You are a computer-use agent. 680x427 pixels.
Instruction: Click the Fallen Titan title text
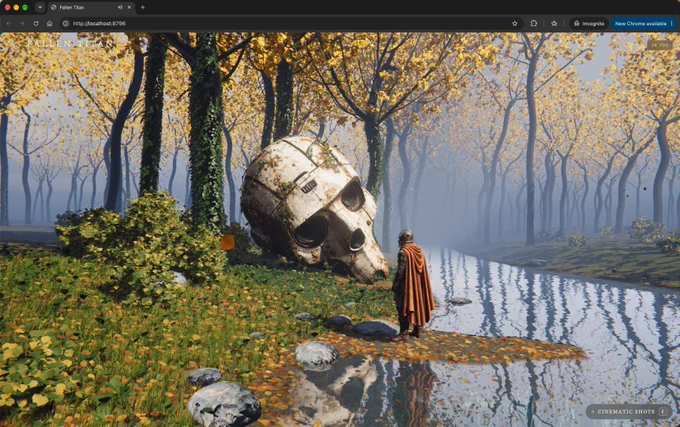click(70, 44)
